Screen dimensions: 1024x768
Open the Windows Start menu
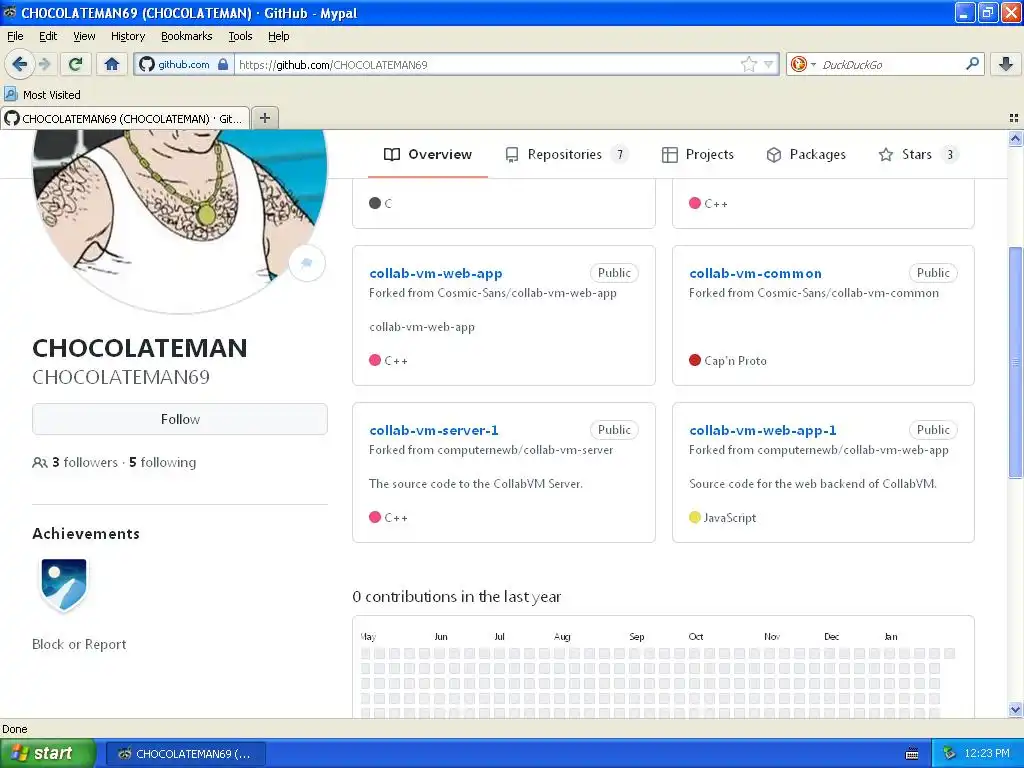pyautogui.click(x=48, y=753)
